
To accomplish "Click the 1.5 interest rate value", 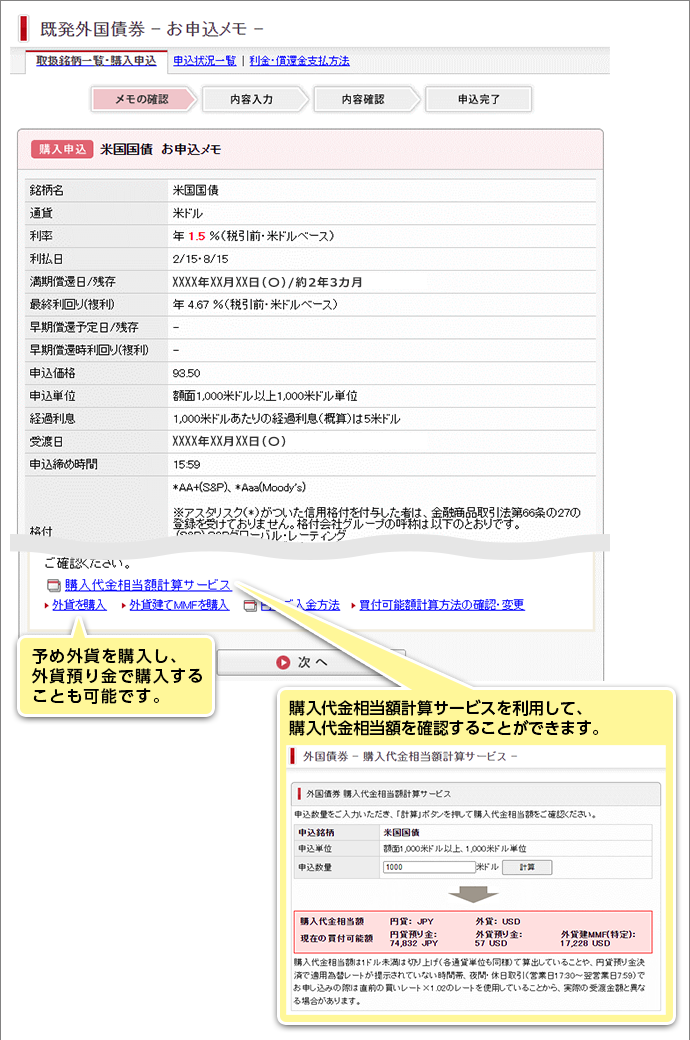I will click(x=197, y=236).
